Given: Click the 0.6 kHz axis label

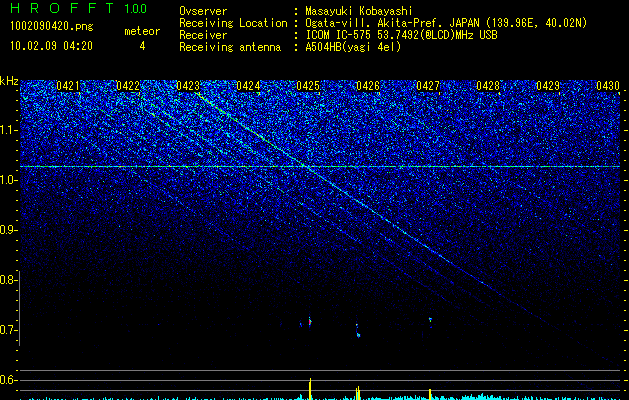Looking at the screenshot, I should tap(8, 380).
